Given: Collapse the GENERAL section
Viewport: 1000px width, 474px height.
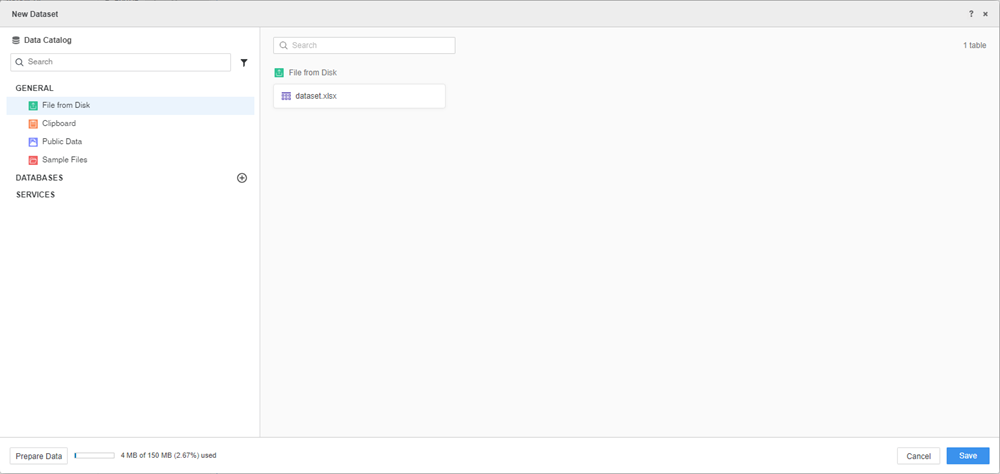Looking at the screenshot, I should (35, 88).
